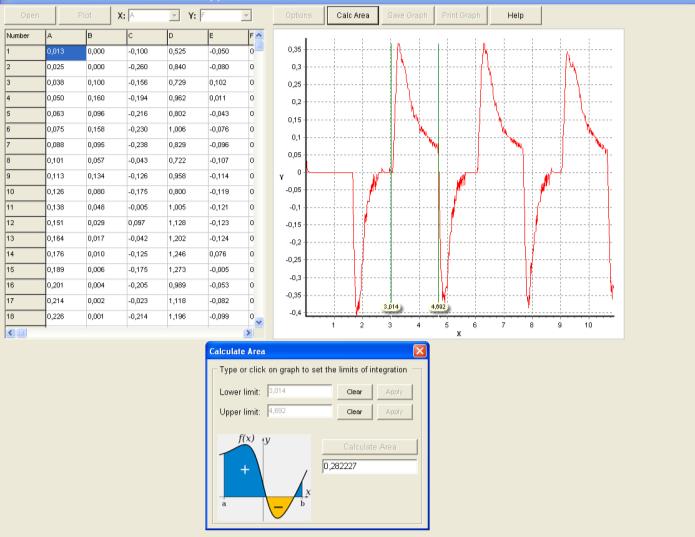Screen dimensions: 695x537
Task: Click the Calc Area button
Action: 353,16
